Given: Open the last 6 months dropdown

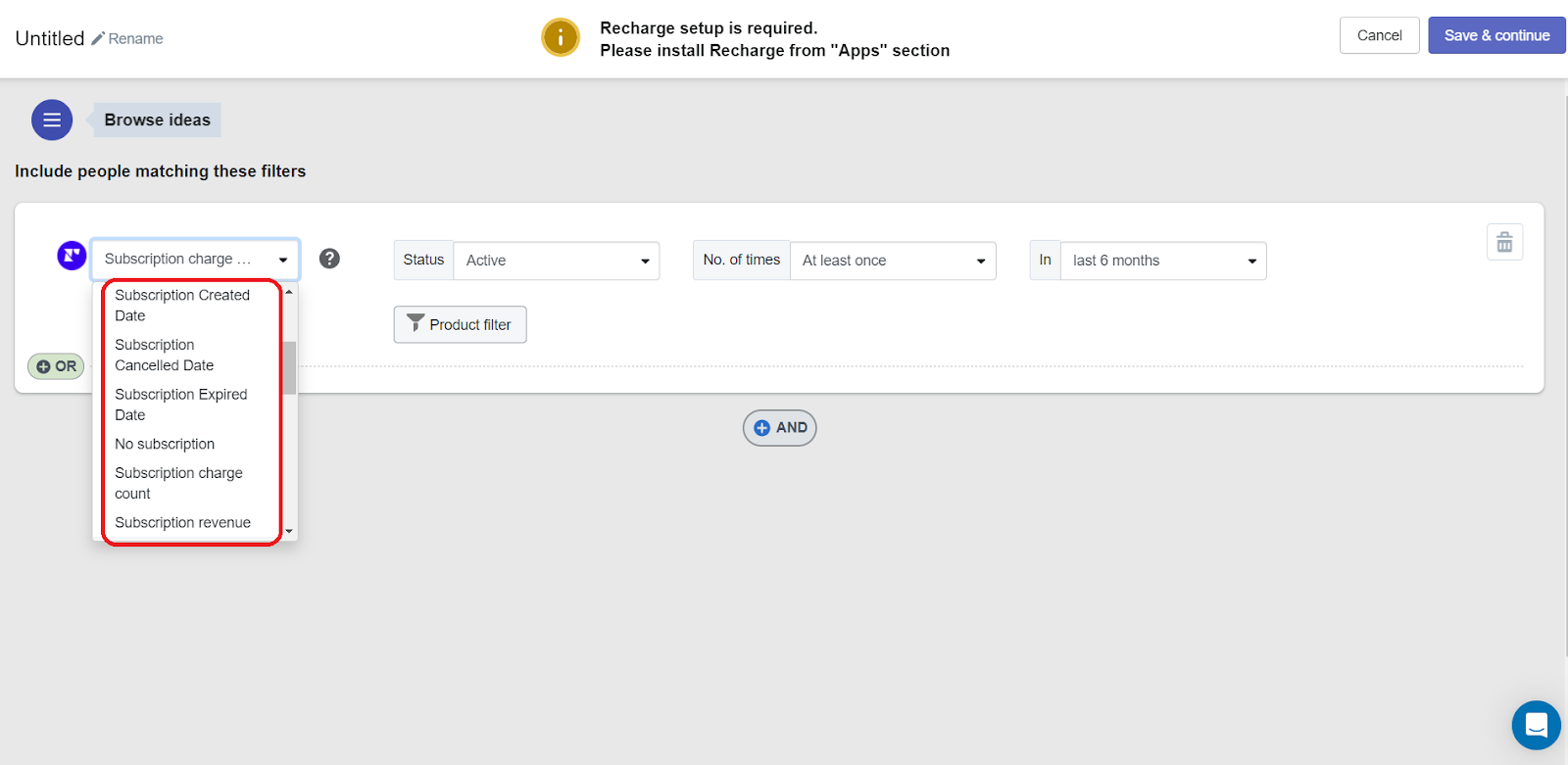Looking at the screenshot, I should pyautogui.click(x=1163, y=261).
